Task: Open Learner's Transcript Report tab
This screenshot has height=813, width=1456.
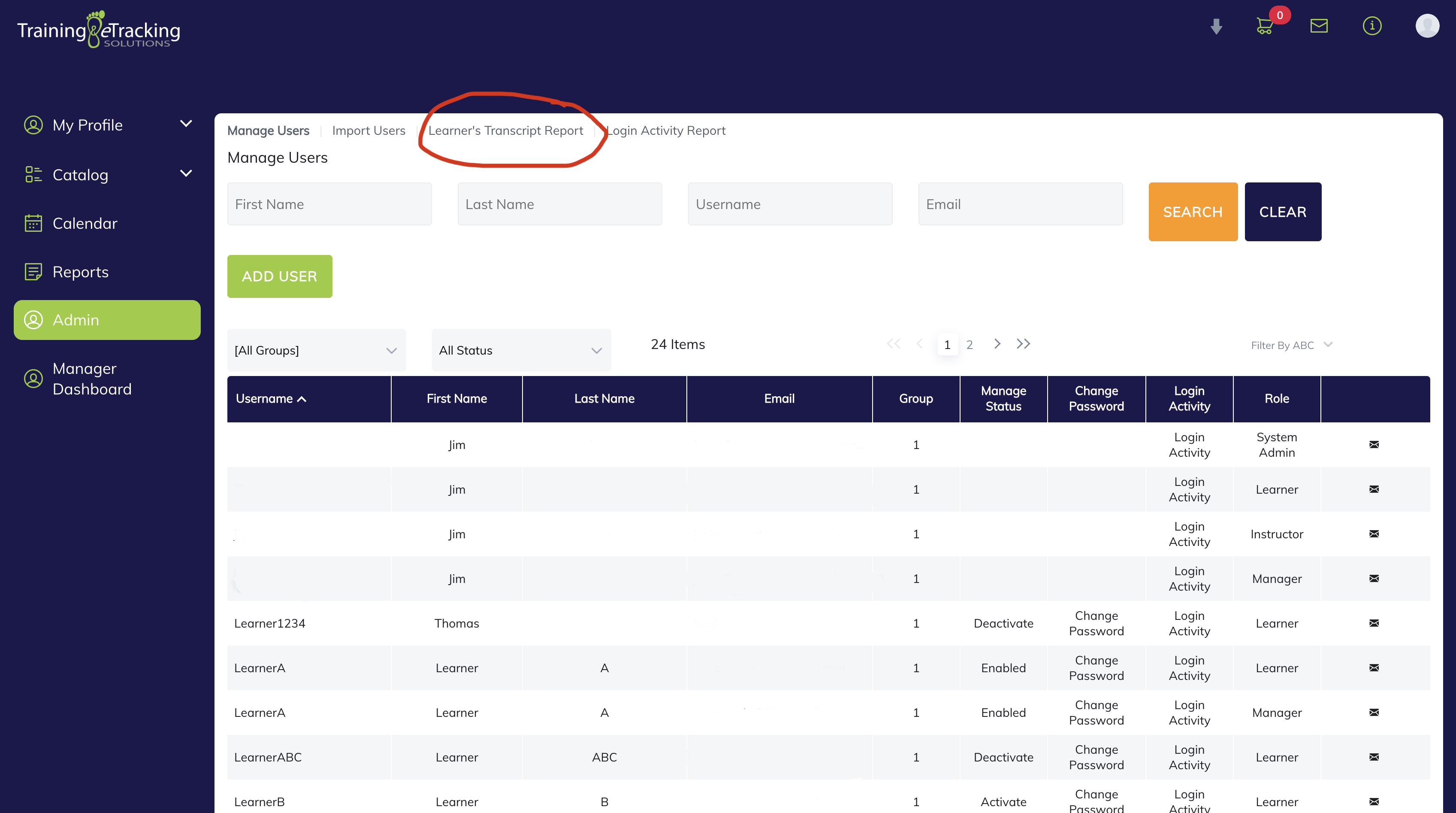Action: pos(505,130)
